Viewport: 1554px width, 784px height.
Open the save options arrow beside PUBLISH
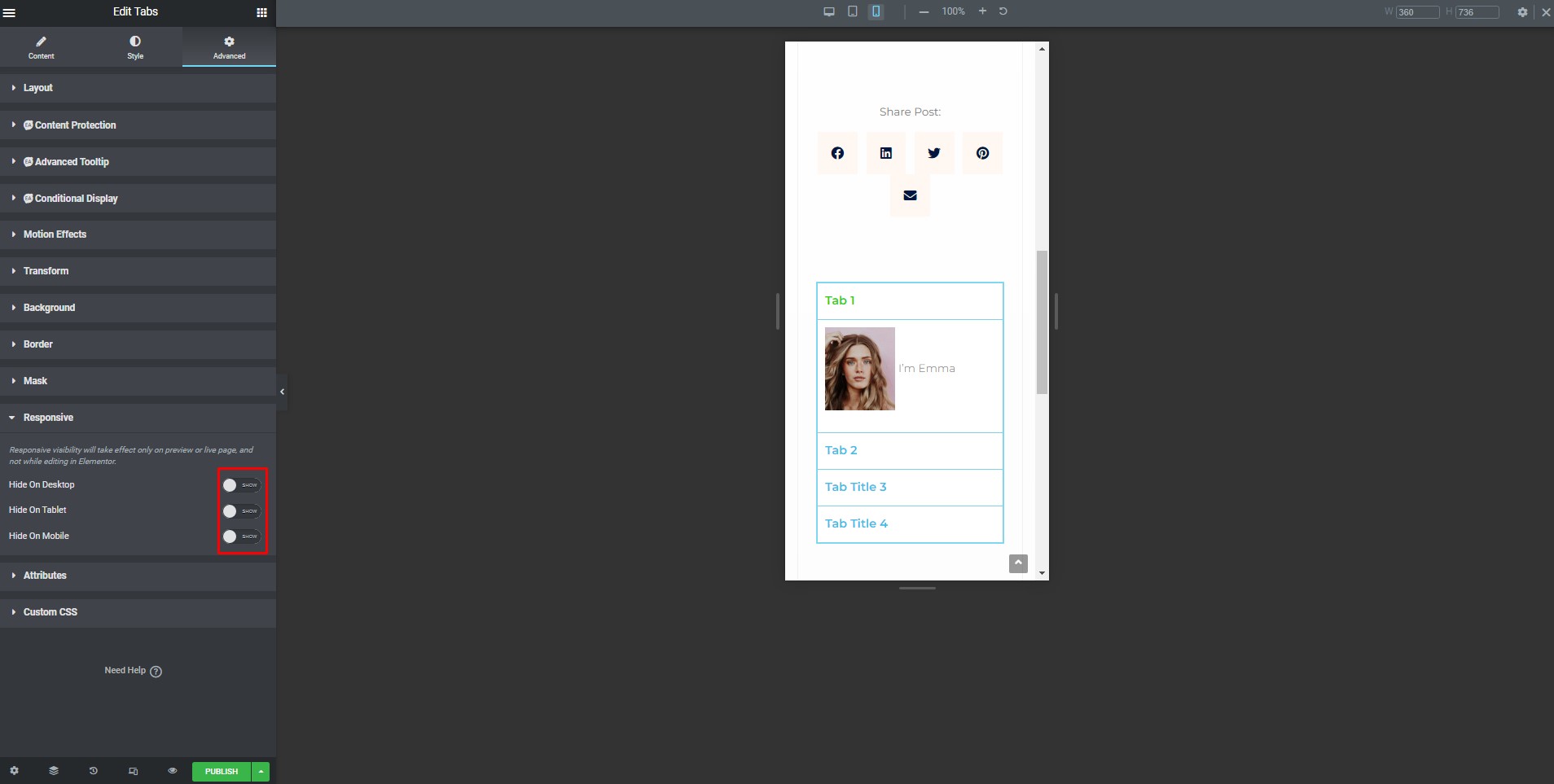click(261, 772)
